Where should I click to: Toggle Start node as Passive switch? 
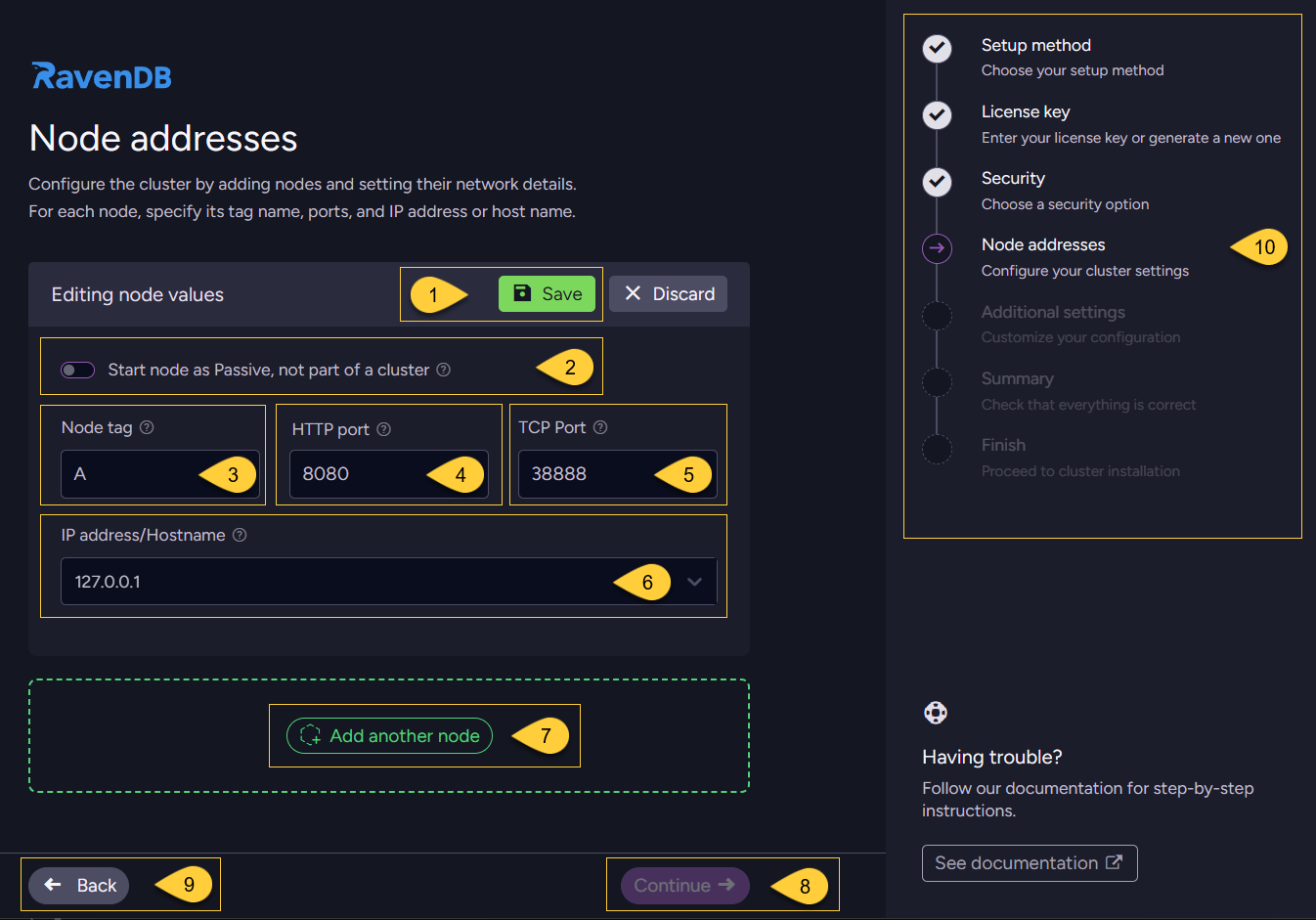[78, 370]
